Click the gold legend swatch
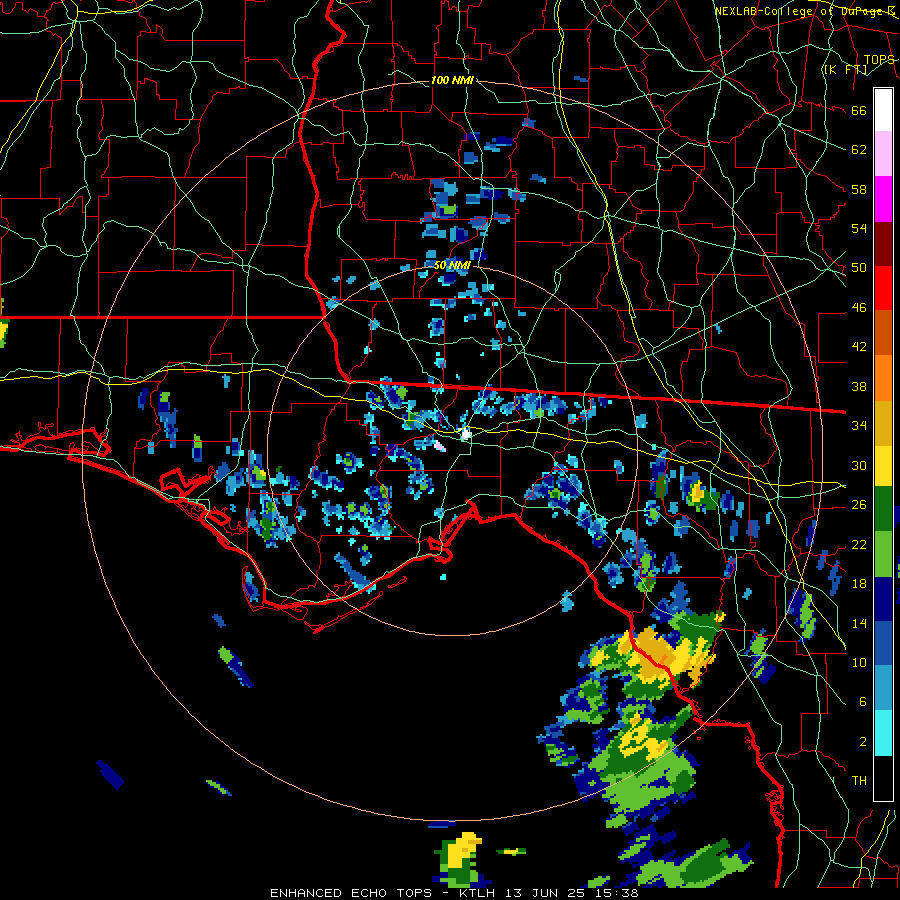This screenshot has width=900, height=900. point(883,423)
